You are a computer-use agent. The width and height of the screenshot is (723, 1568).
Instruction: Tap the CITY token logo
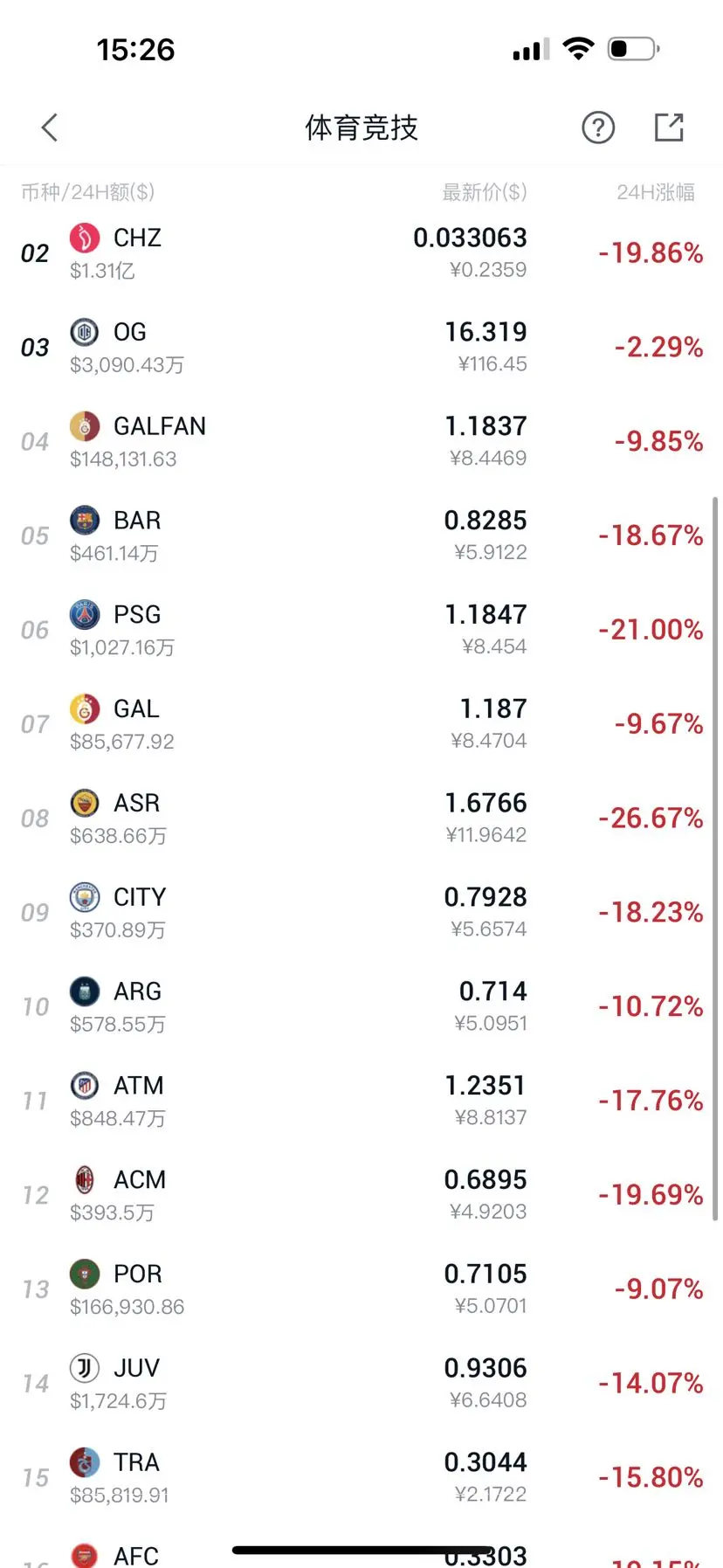[x=85, y=897]
